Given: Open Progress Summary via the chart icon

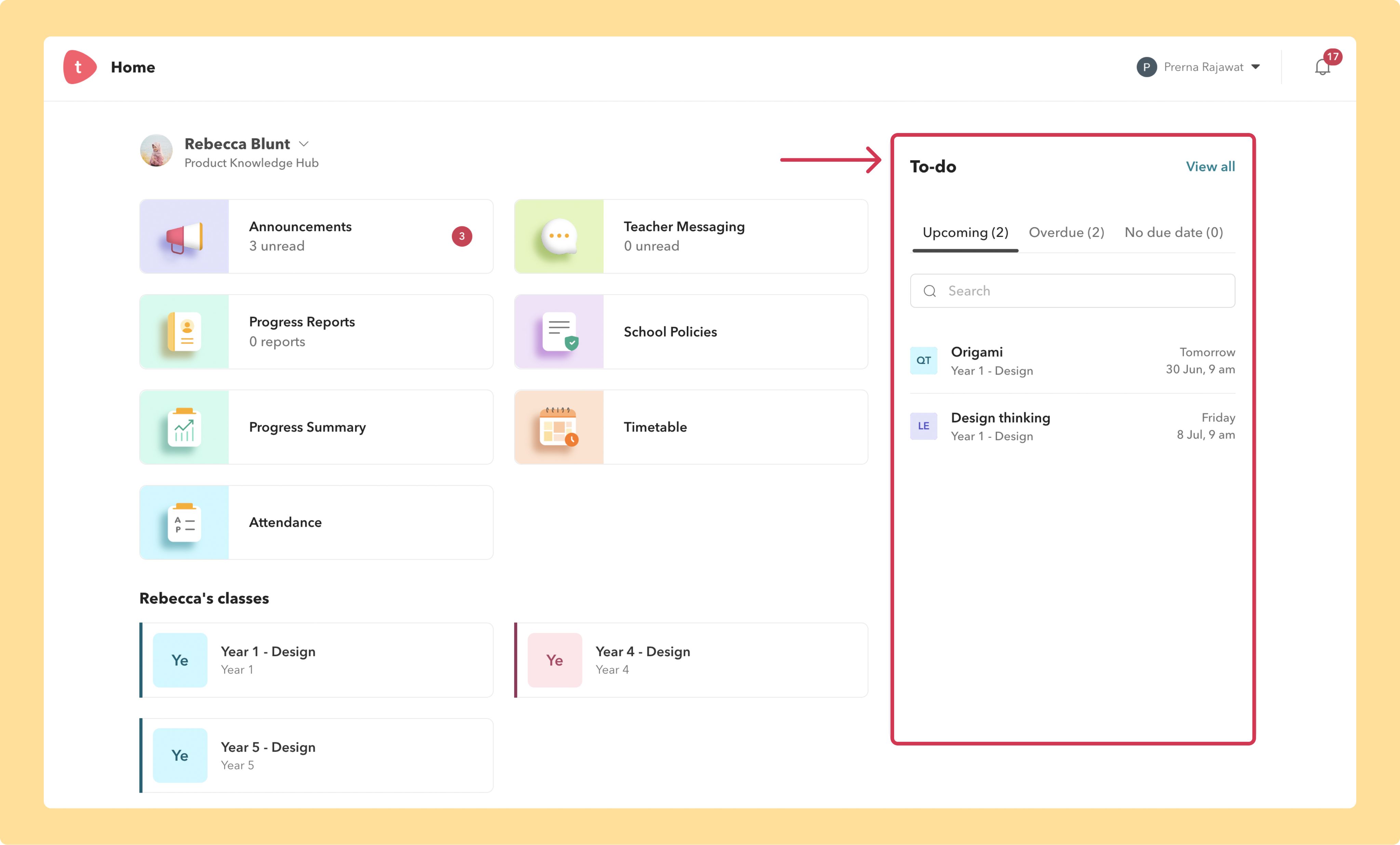Looking at the screenshot, I should (x=183, y=427).
